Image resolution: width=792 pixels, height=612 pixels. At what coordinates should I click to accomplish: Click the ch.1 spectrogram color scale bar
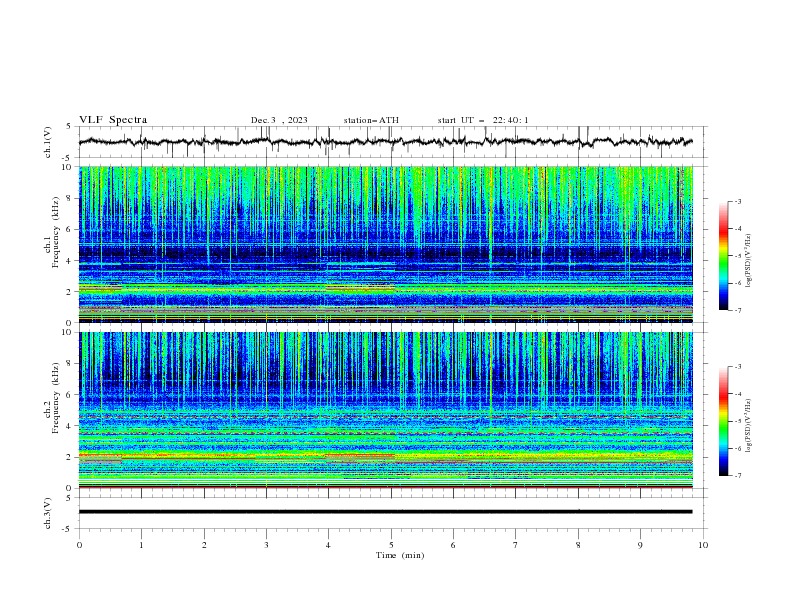click(723, 255)
